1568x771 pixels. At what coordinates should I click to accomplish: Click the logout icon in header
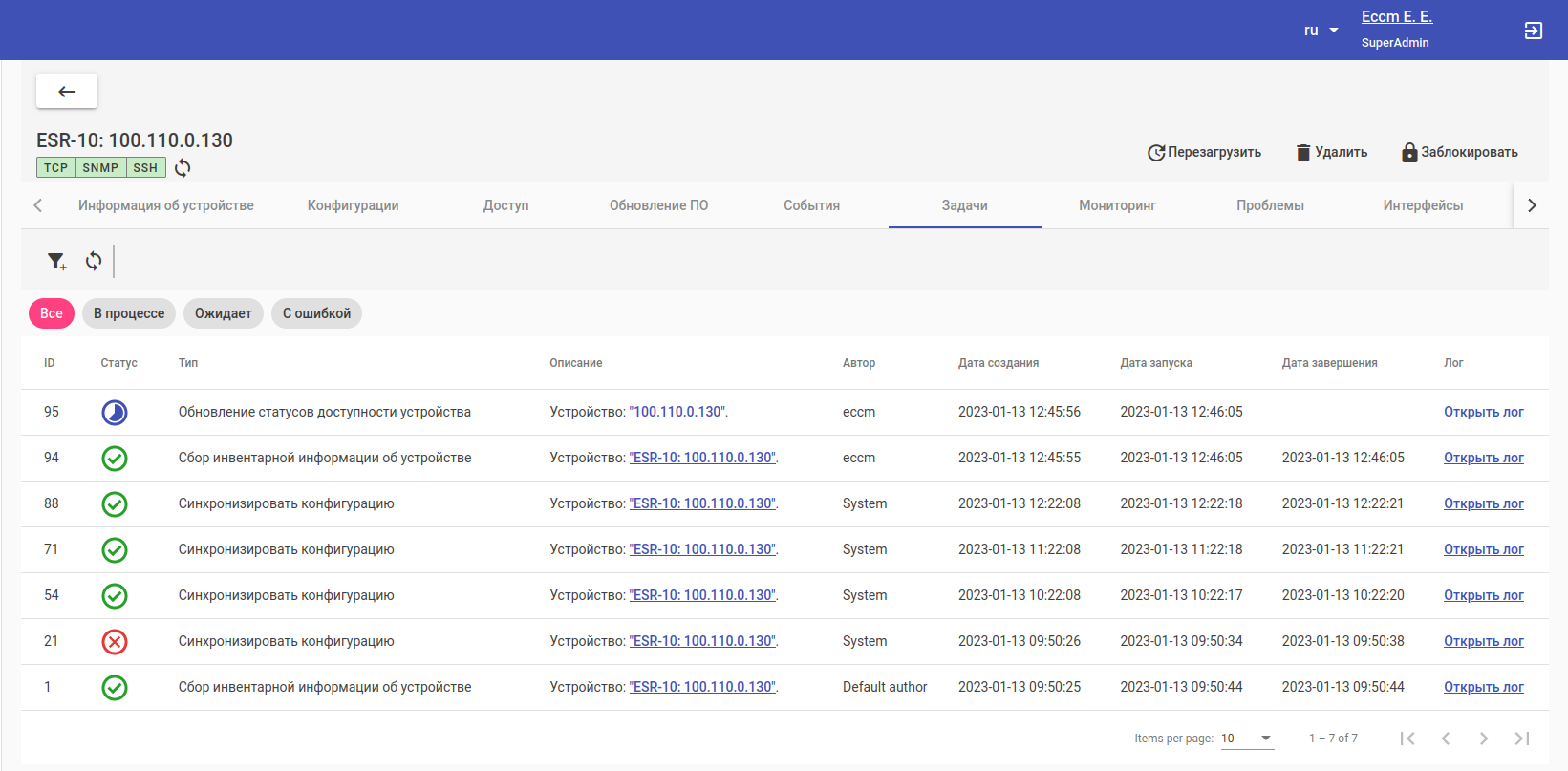[1533, 31]
